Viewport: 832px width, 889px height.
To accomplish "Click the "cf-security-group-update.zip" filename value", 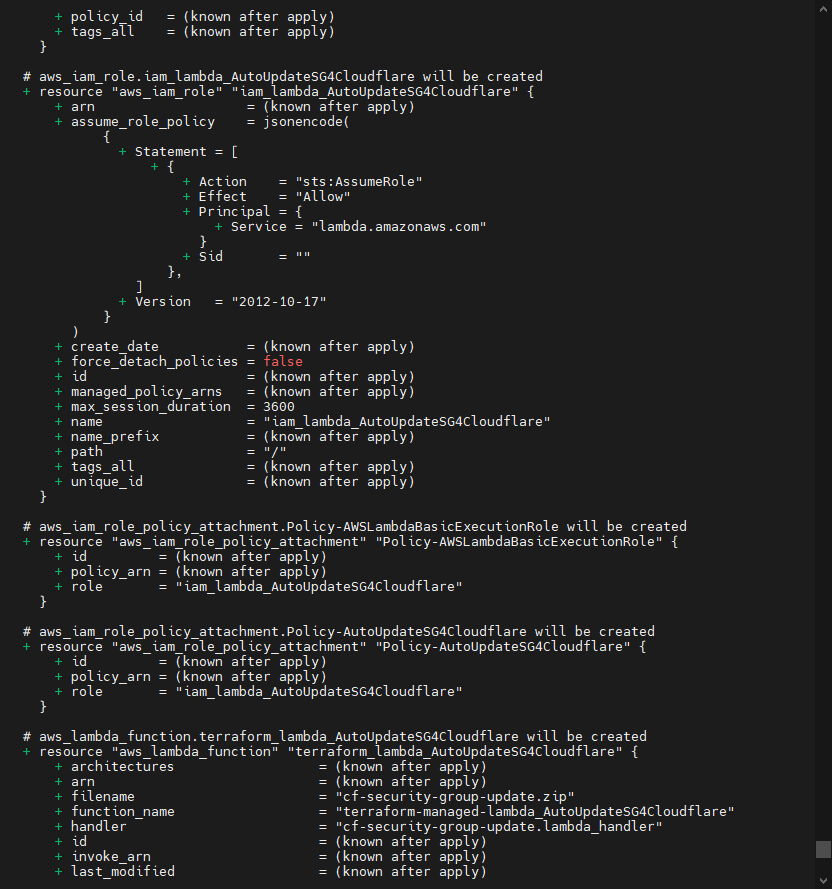I will (446, 796).
